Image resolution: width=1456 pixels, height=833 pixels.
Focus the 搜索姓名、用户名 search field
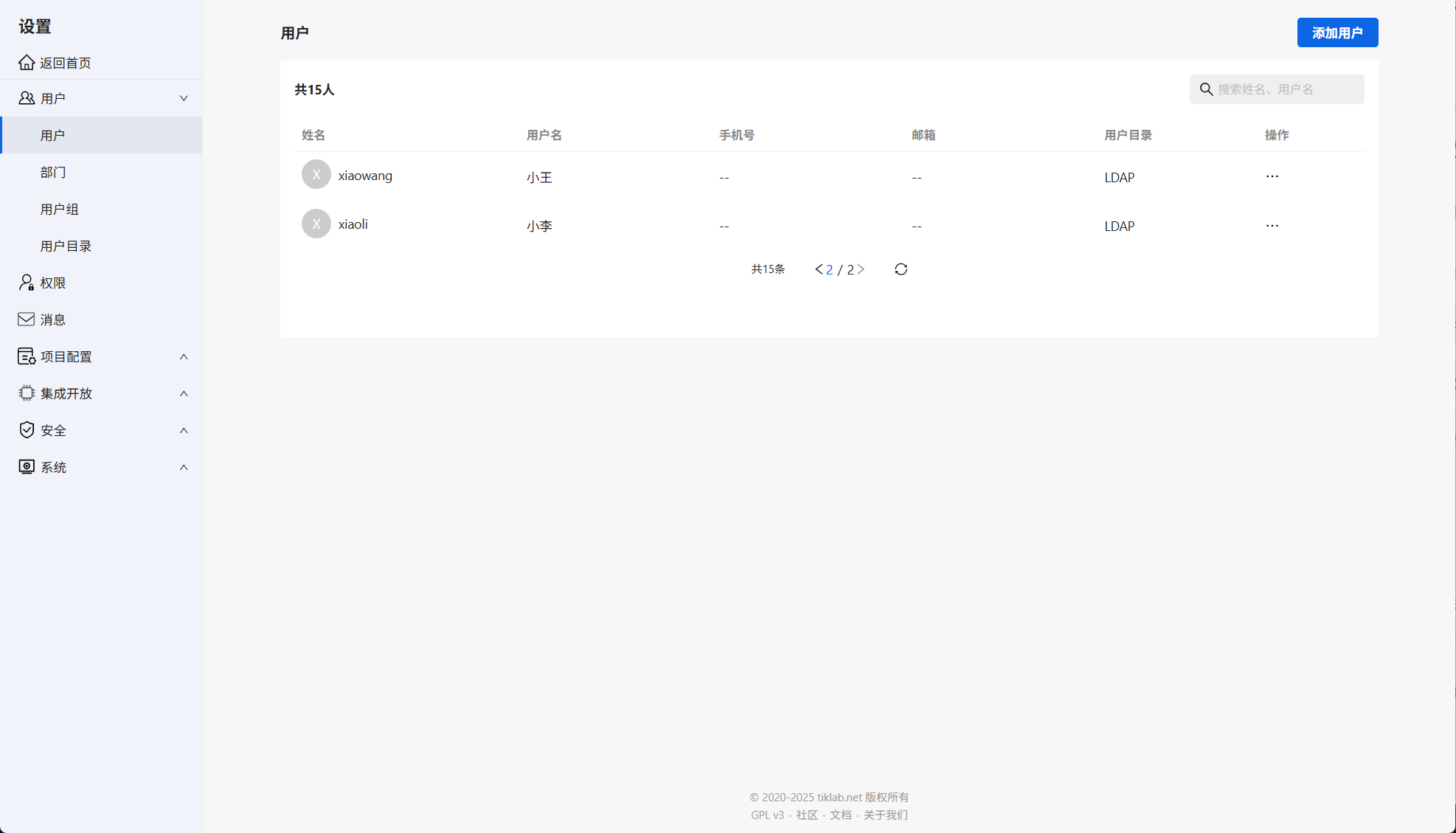1286,89
